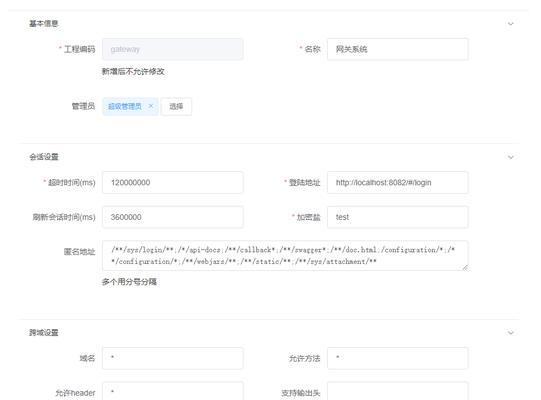541x400 pixels.
Task: Collapse the 基本信息 section chevron
Action: [511, 24]
